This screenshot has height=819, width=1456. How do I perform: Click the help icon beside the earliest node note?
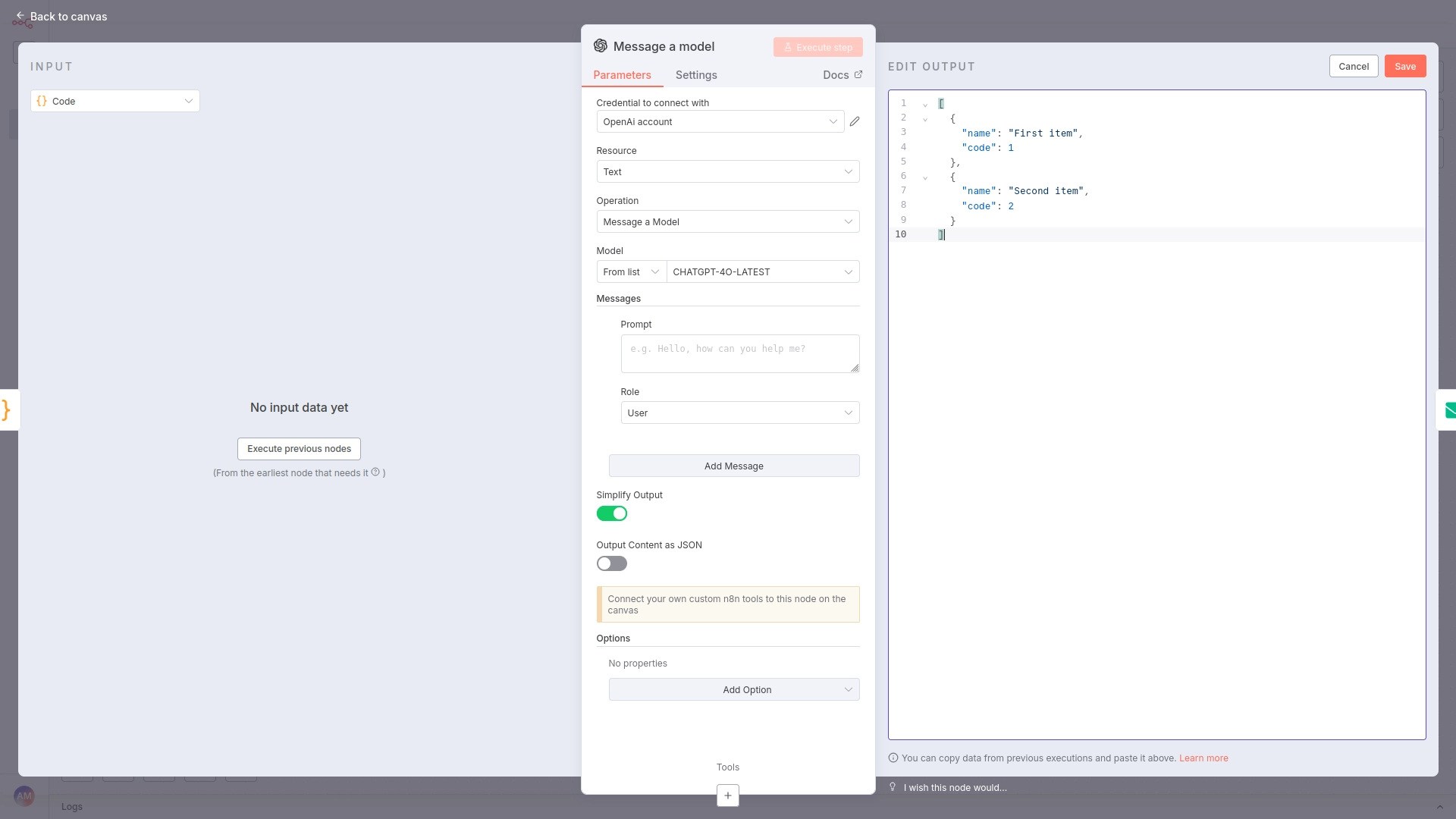click(x=375, y=472)
